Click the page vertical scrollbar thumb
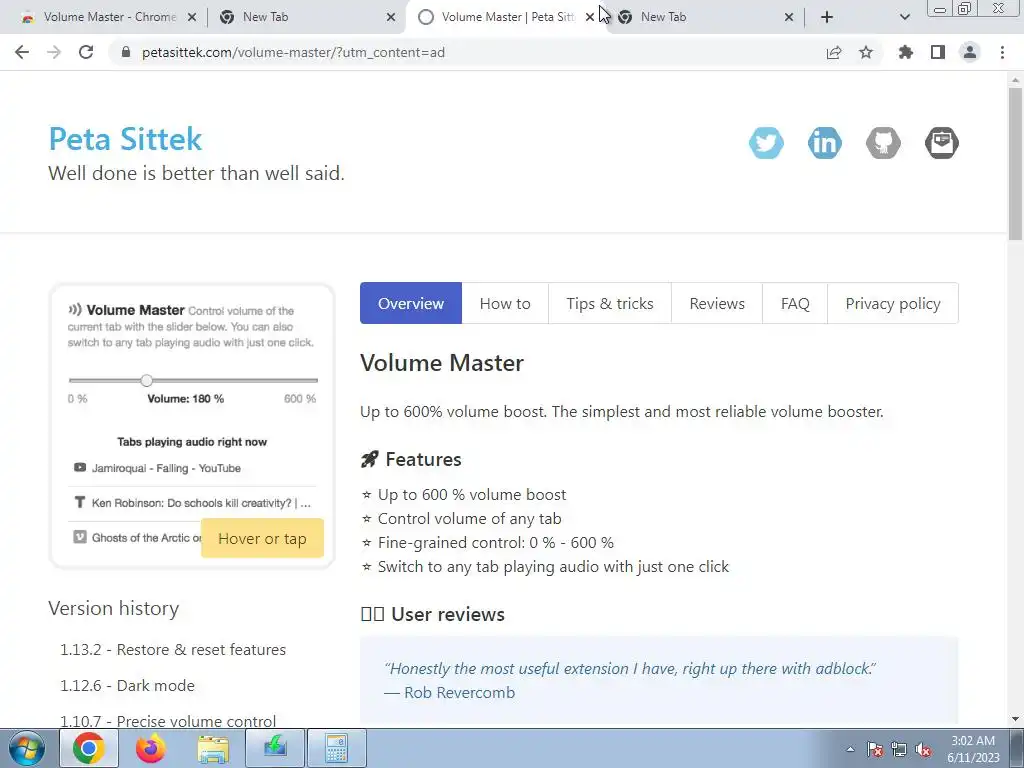1024x768 pixels. coord(1015,163)
